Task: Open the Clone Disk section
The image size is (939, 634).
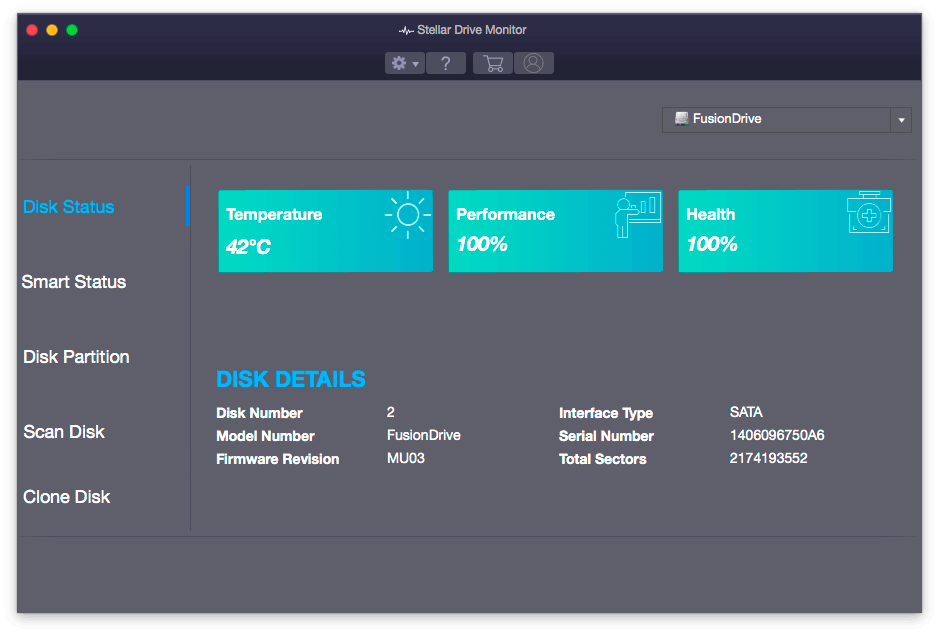Action: pyautogui.click(x=67, y=497)
